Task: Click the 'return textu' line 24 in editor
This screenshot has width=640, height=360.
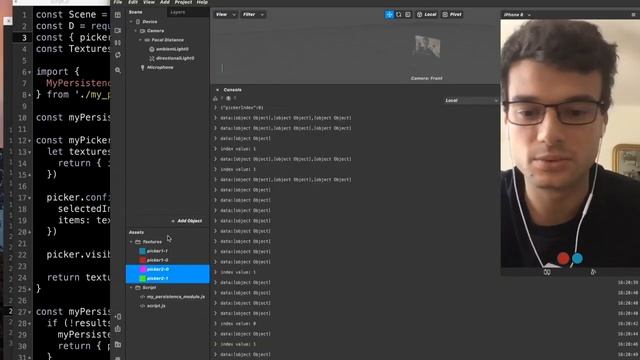Action: tap(78, 278)
